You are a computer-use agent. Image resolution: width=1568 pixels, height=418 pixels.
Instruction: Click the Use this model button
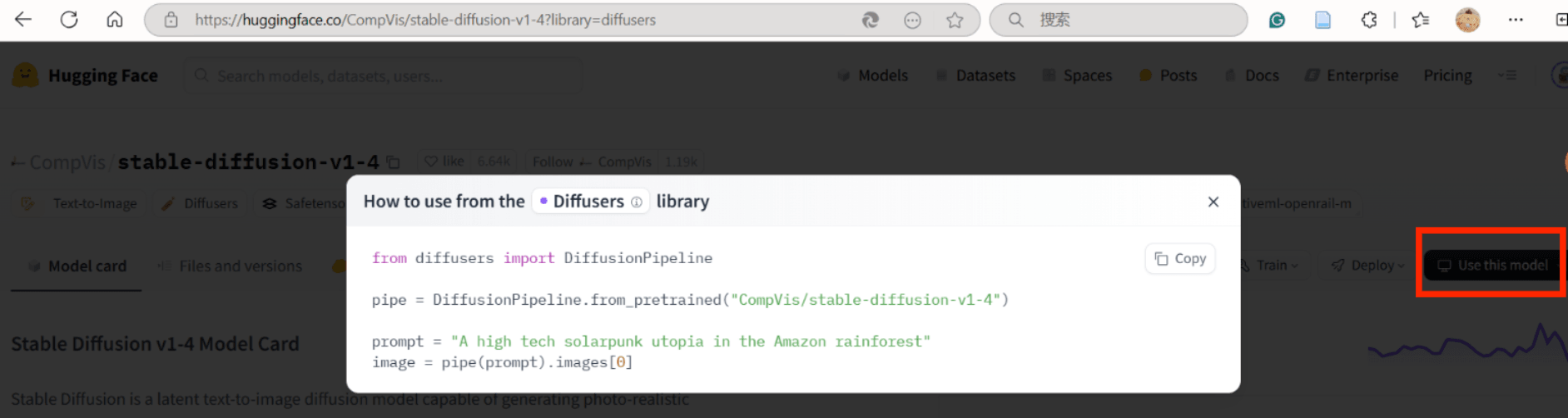pyautogui.click(x=1493, y=266)
